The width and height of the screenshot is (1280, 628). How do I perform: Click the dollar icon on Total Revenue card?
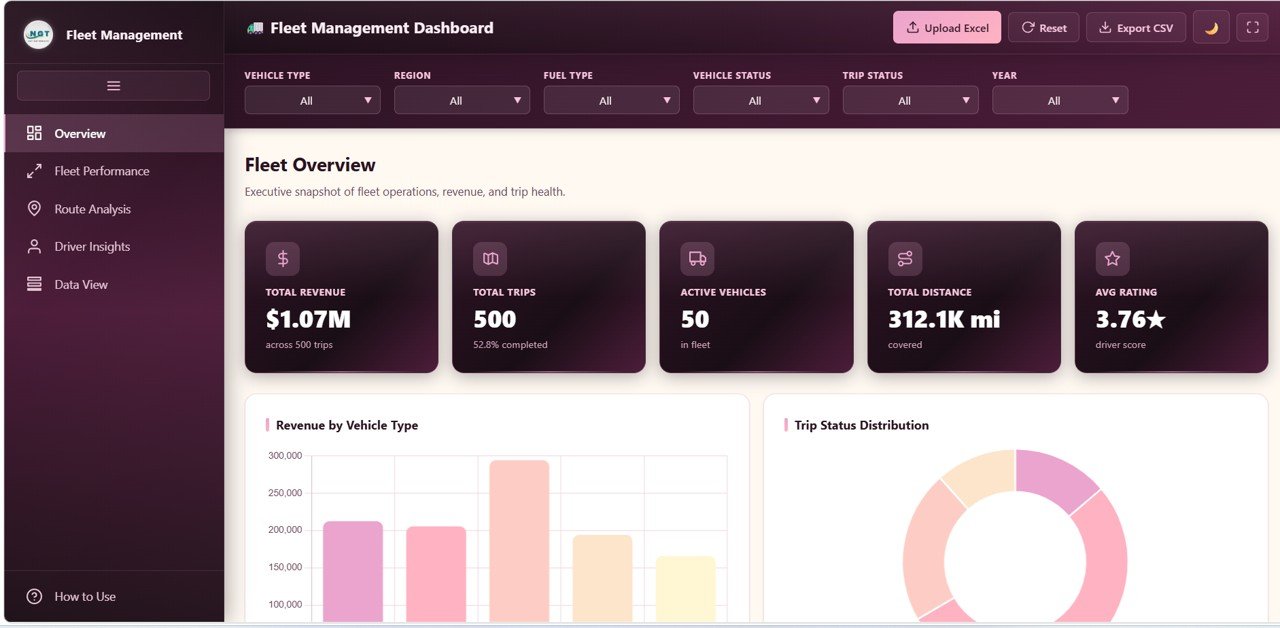point(282,257)
